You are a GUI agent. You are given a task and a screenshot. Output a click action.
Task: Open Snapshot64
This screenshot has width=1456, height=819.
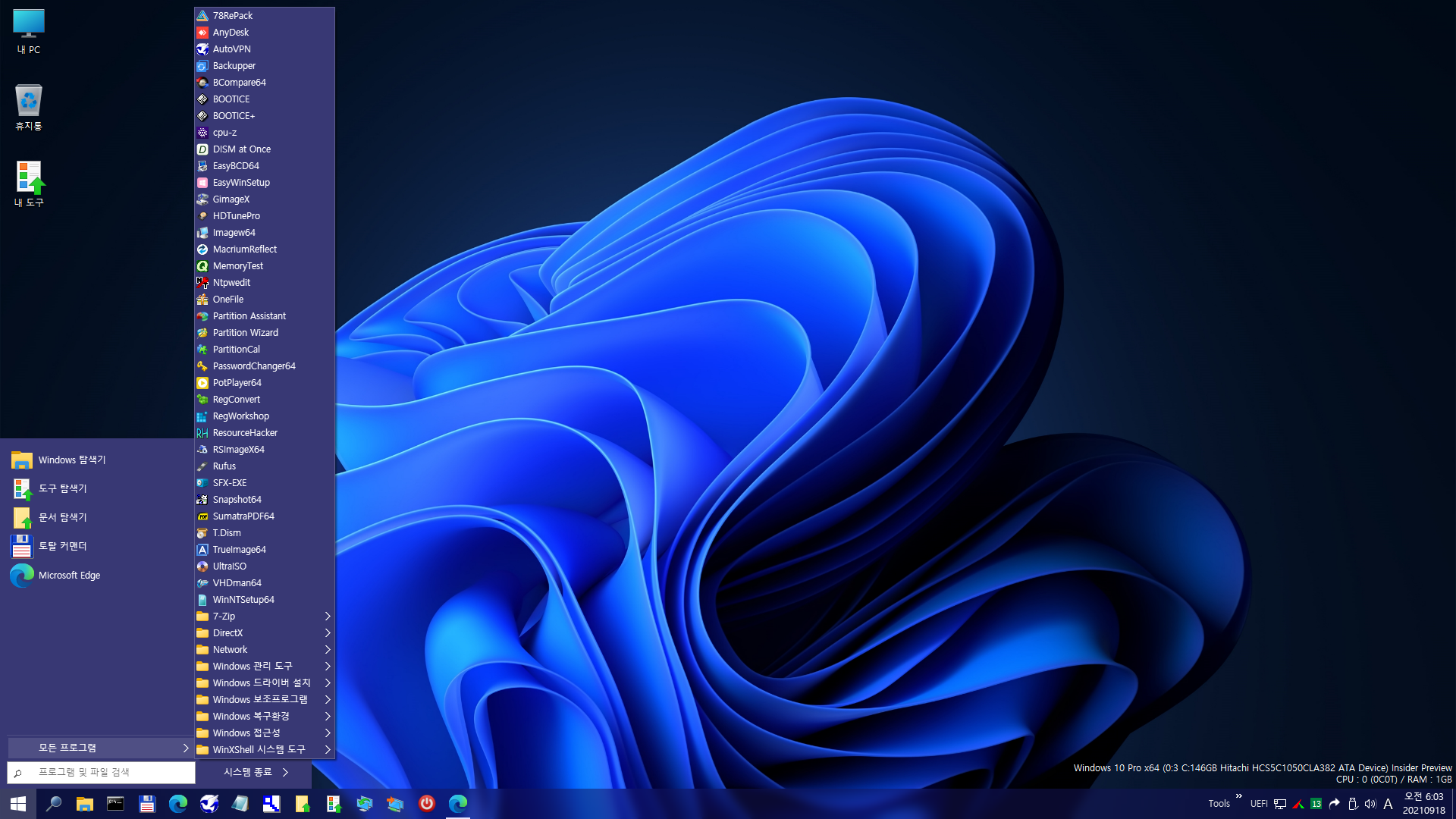(264, 499)
